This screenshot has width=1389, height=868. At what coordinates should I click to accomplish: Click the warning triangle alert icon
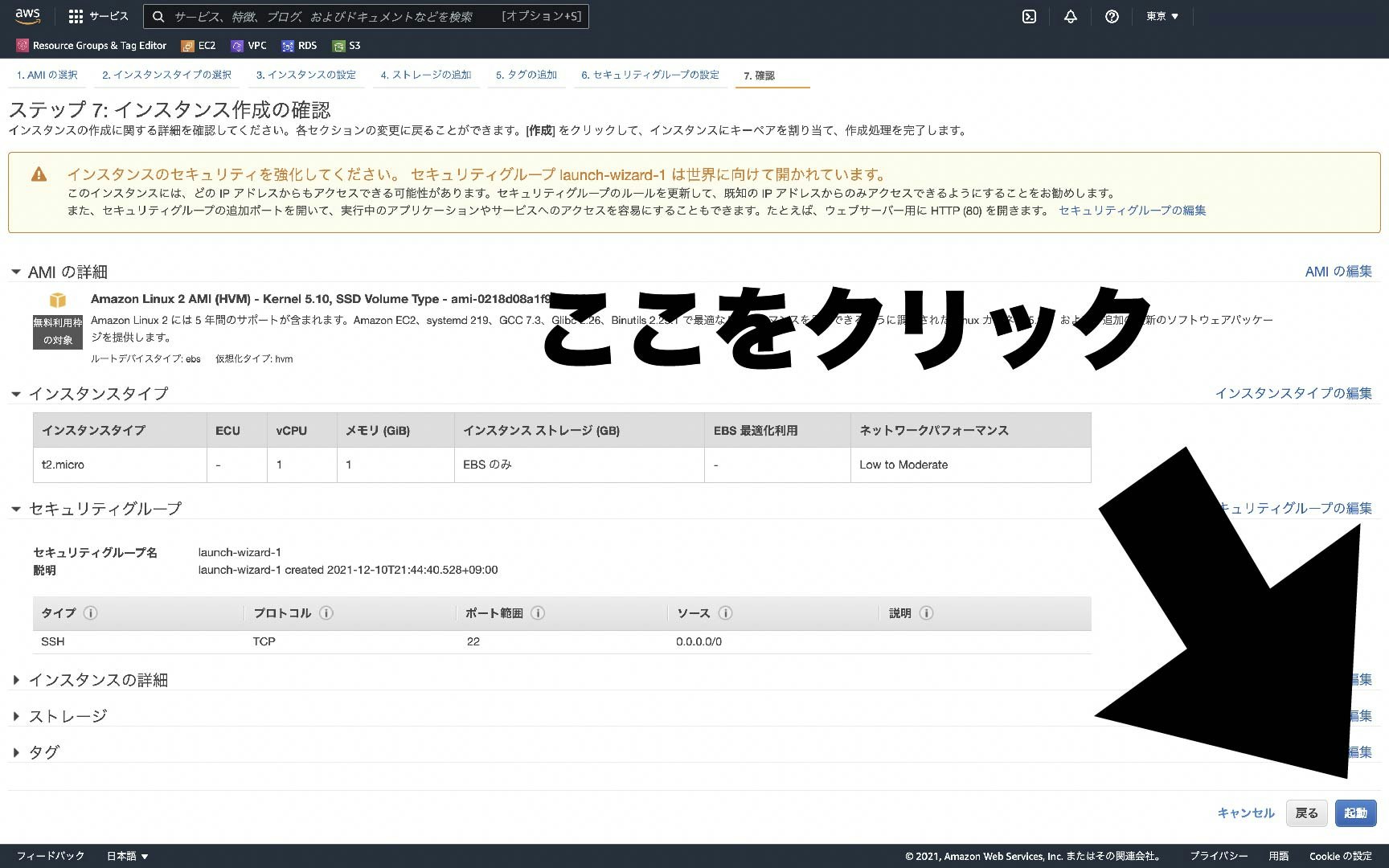(39, 174)
